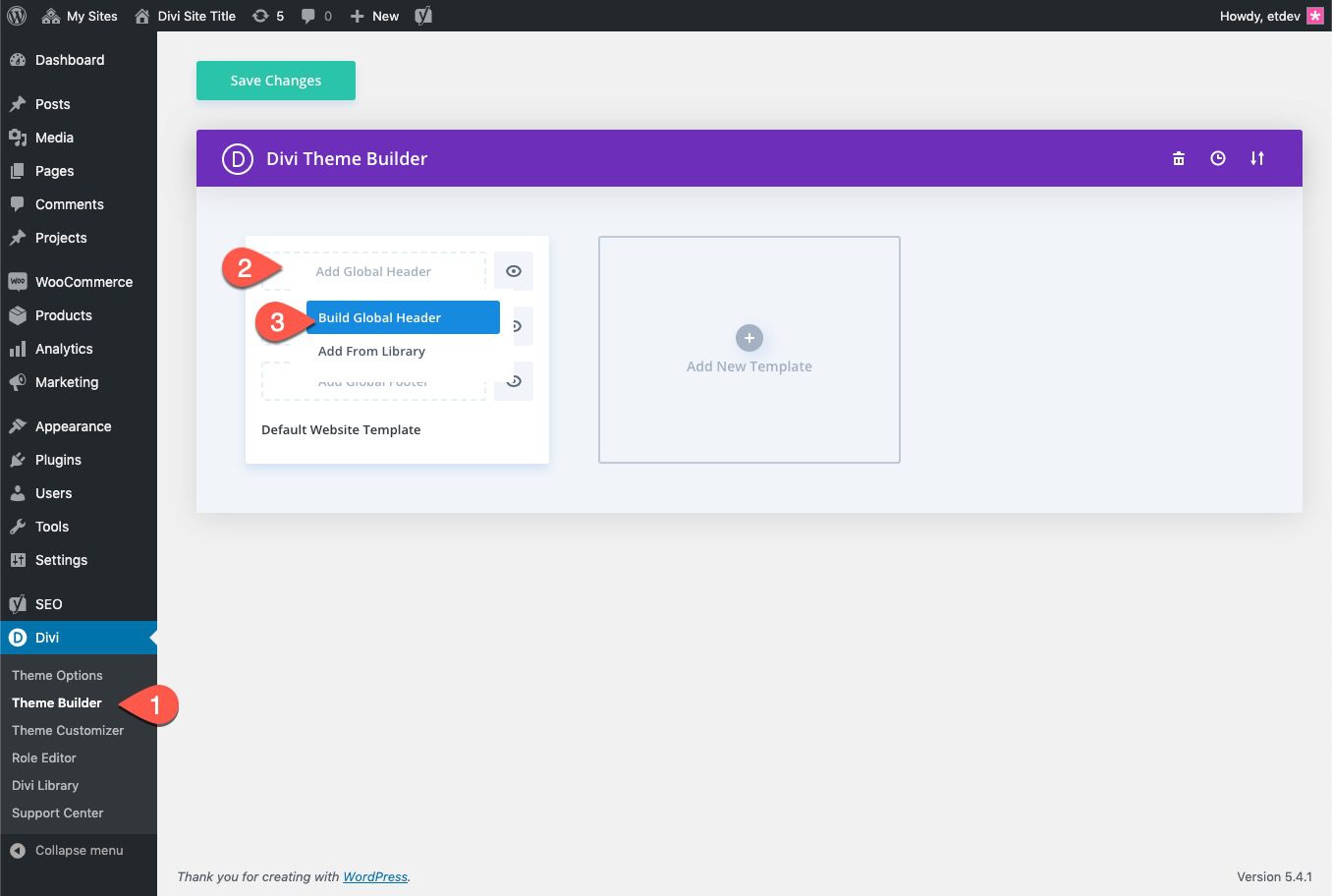The width and height of the screenshot is (1332, 896).
Task: Open the WordPress link in the footer
Action: coord(374,876)
